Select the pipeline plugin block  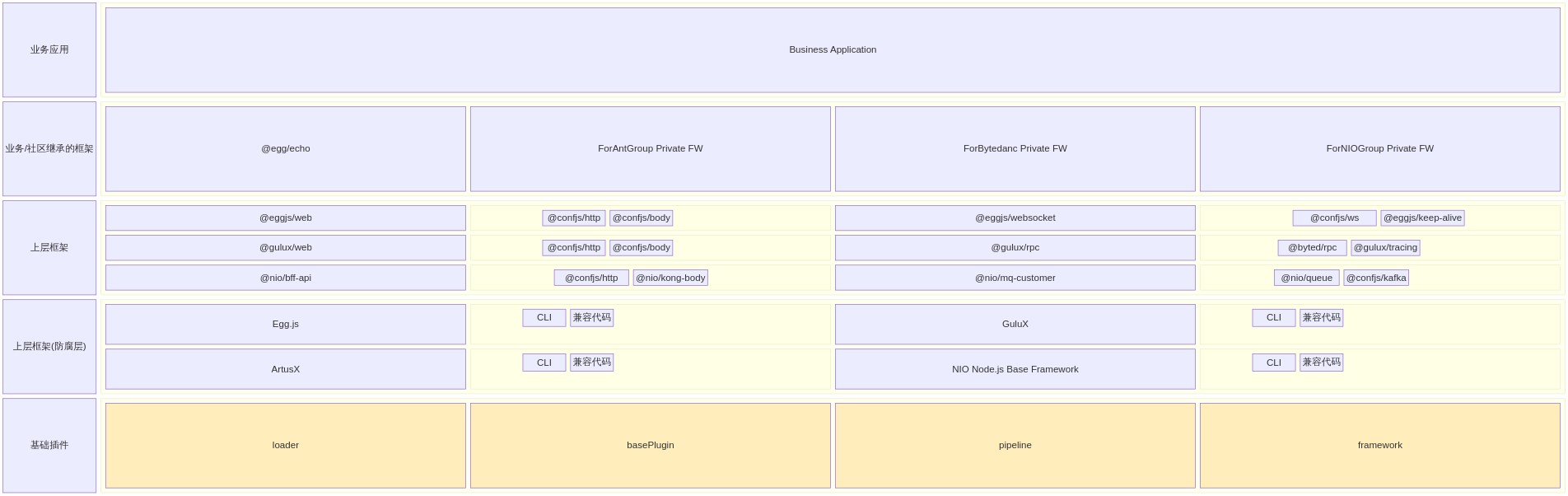click(x=1015, y=446)
